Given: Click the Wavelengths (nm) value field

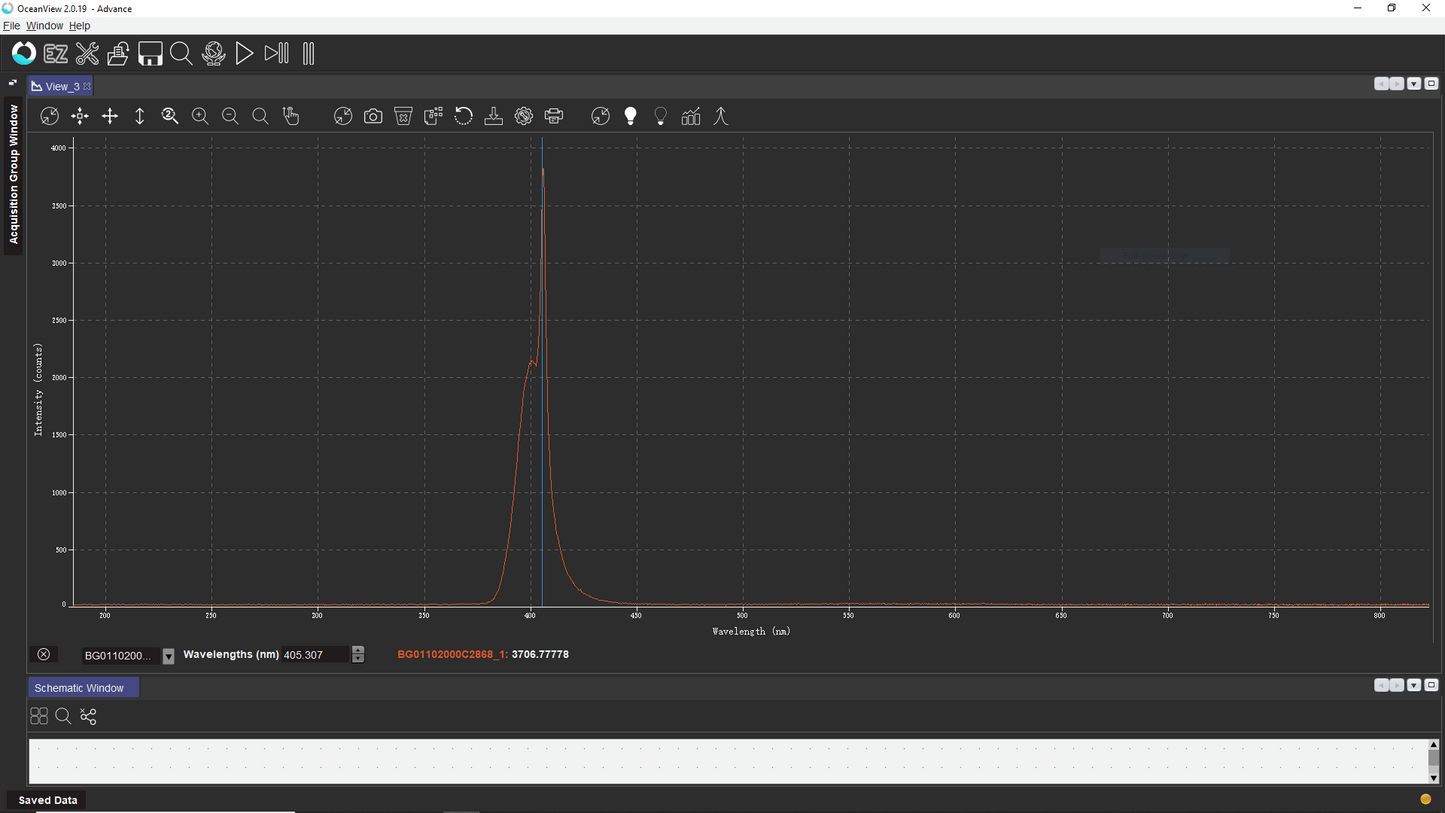Looking at the screenshot, I should (x=315, y=655).
